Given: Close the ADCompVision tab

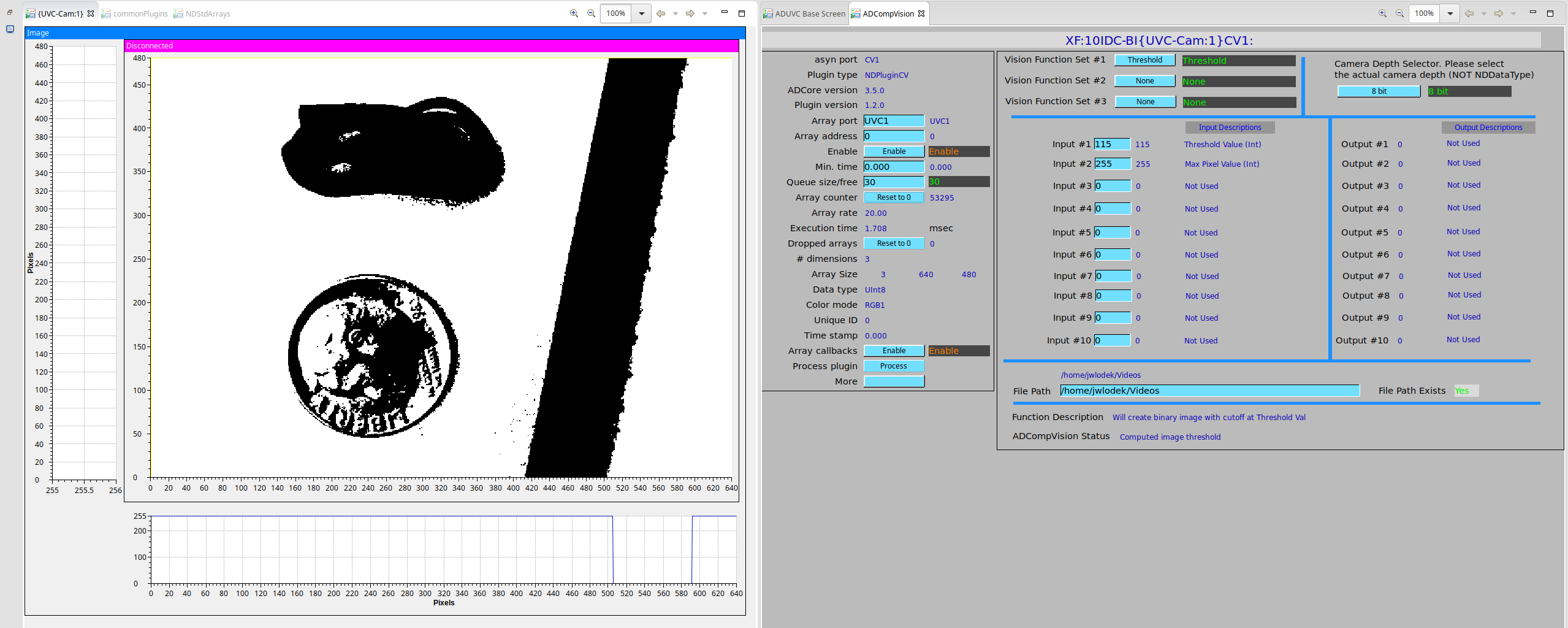Looking at the screenshot, I should 921,13.
